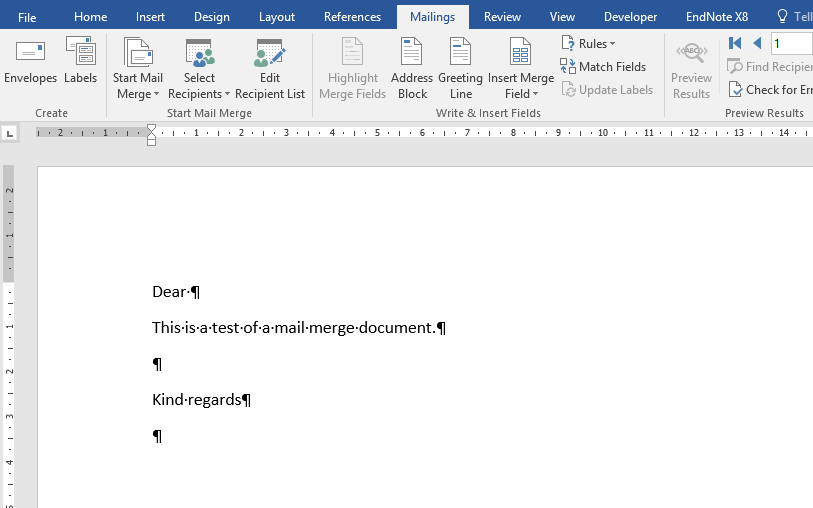The image size is (813, 508).
Task: Click the Check for Errors icon
Action: [736, 90]
